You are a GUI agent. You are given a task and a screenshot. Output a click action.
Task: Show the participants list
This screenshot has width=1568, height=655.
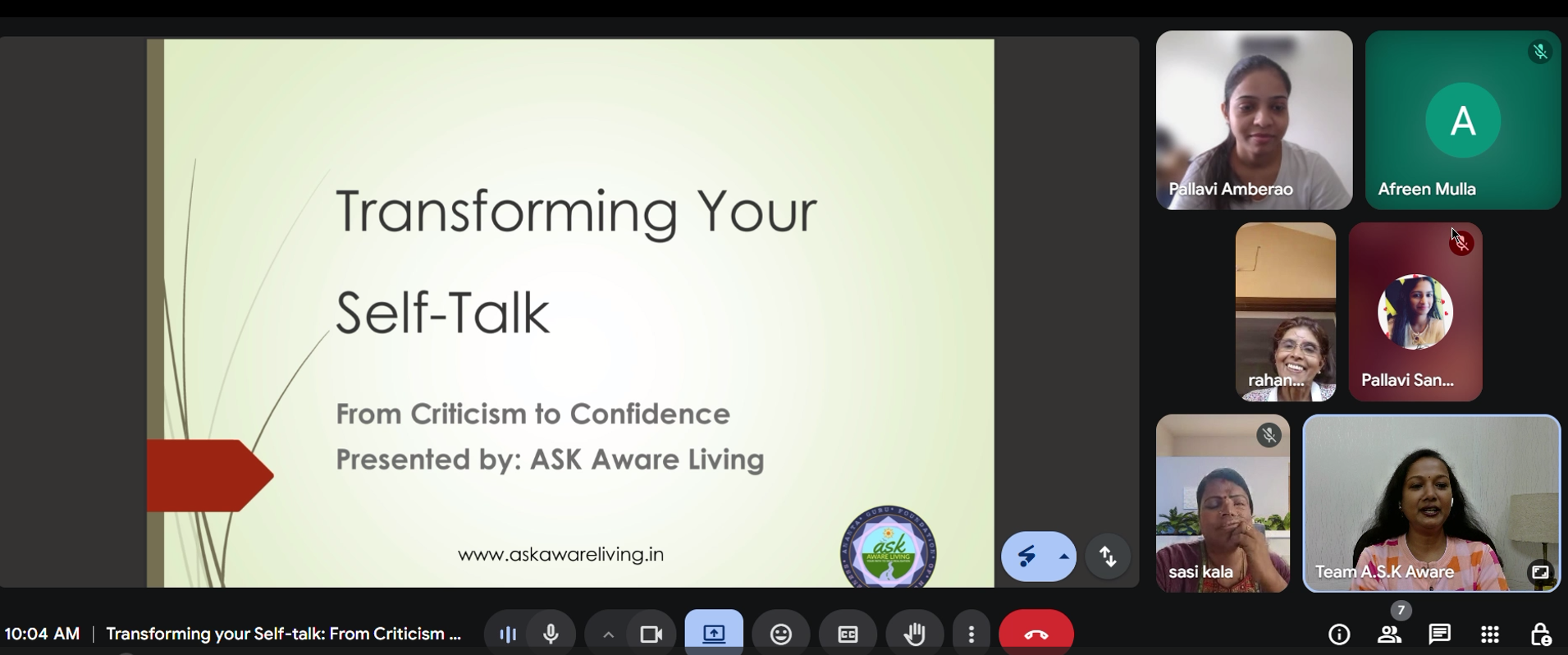[x=1389, y=634]
